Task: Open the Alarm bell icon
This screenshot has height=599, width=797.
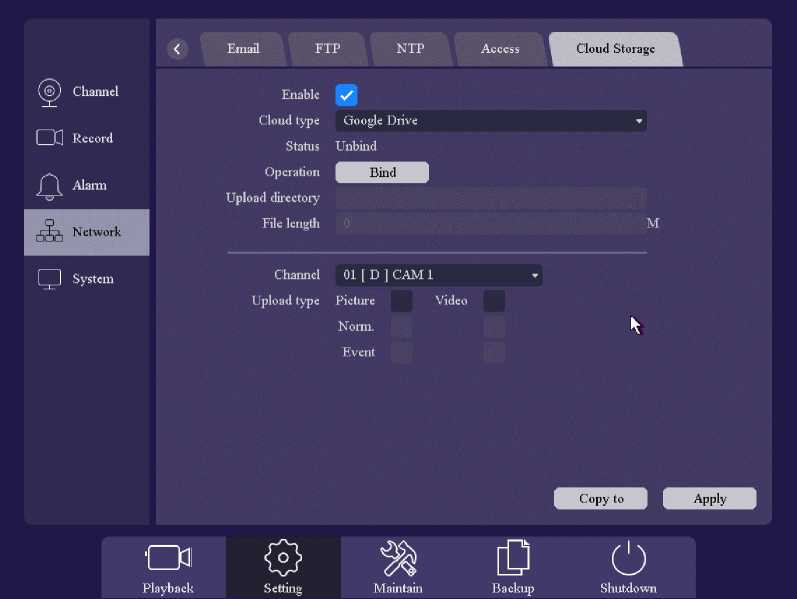Action: click(49, 186)
